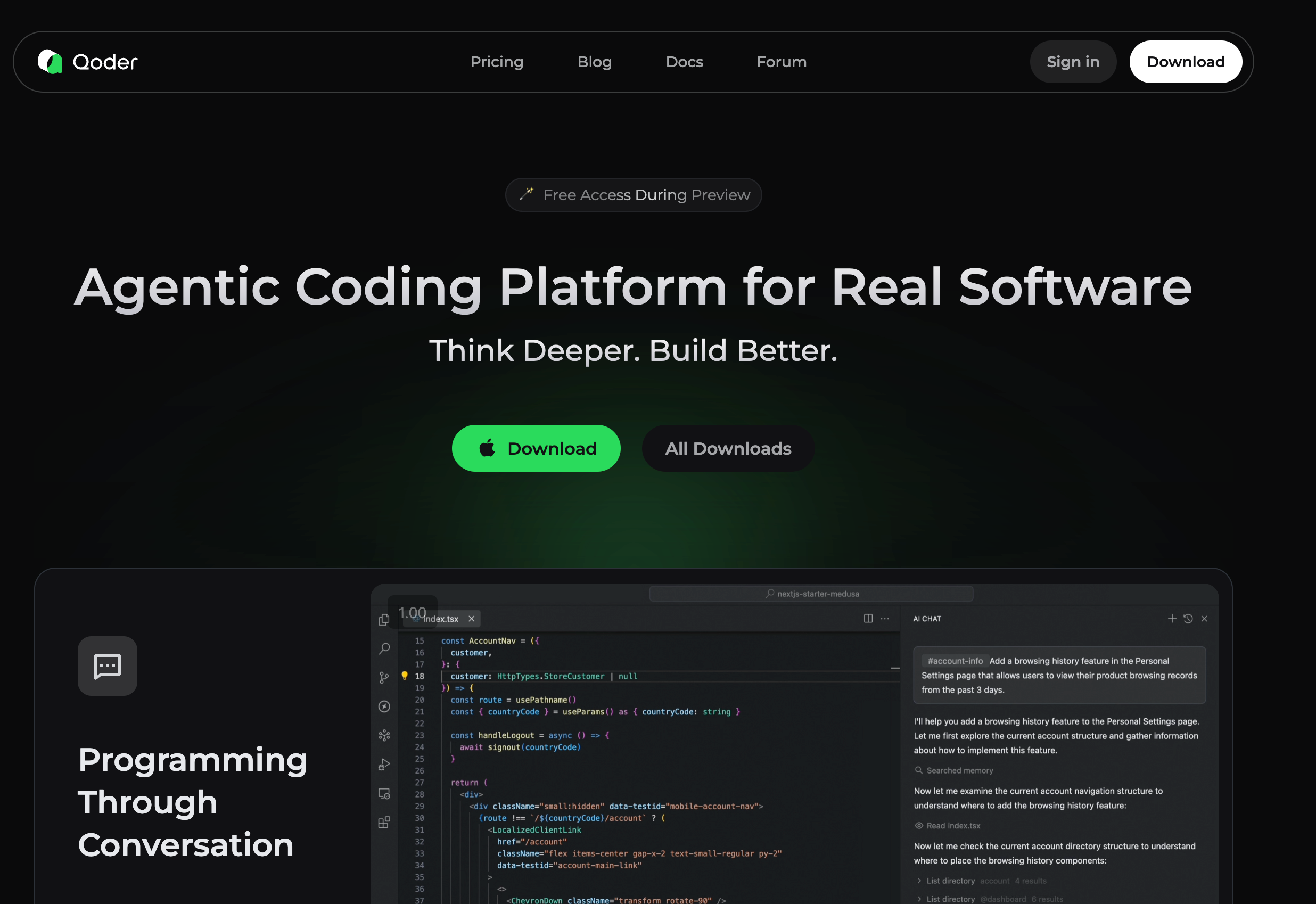Viewport: 1316px width, 904px height.
Task: Click the Sign in button
Action: 1073,62
